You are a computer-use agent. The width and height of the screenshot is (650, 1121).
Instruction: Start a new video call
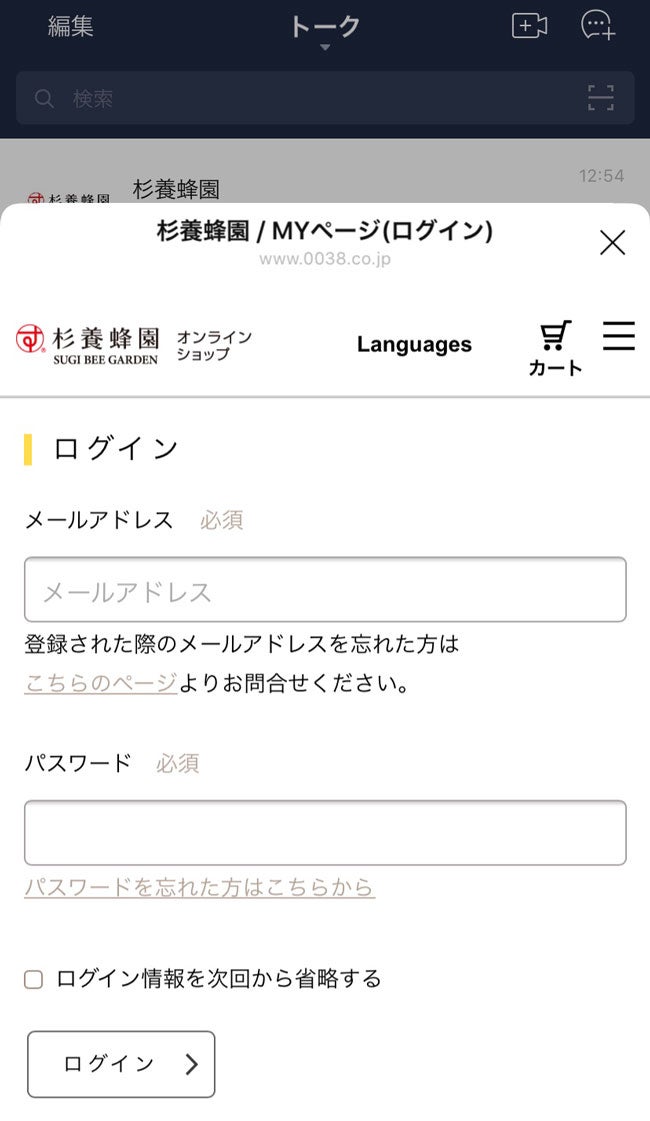click(529, 26)
